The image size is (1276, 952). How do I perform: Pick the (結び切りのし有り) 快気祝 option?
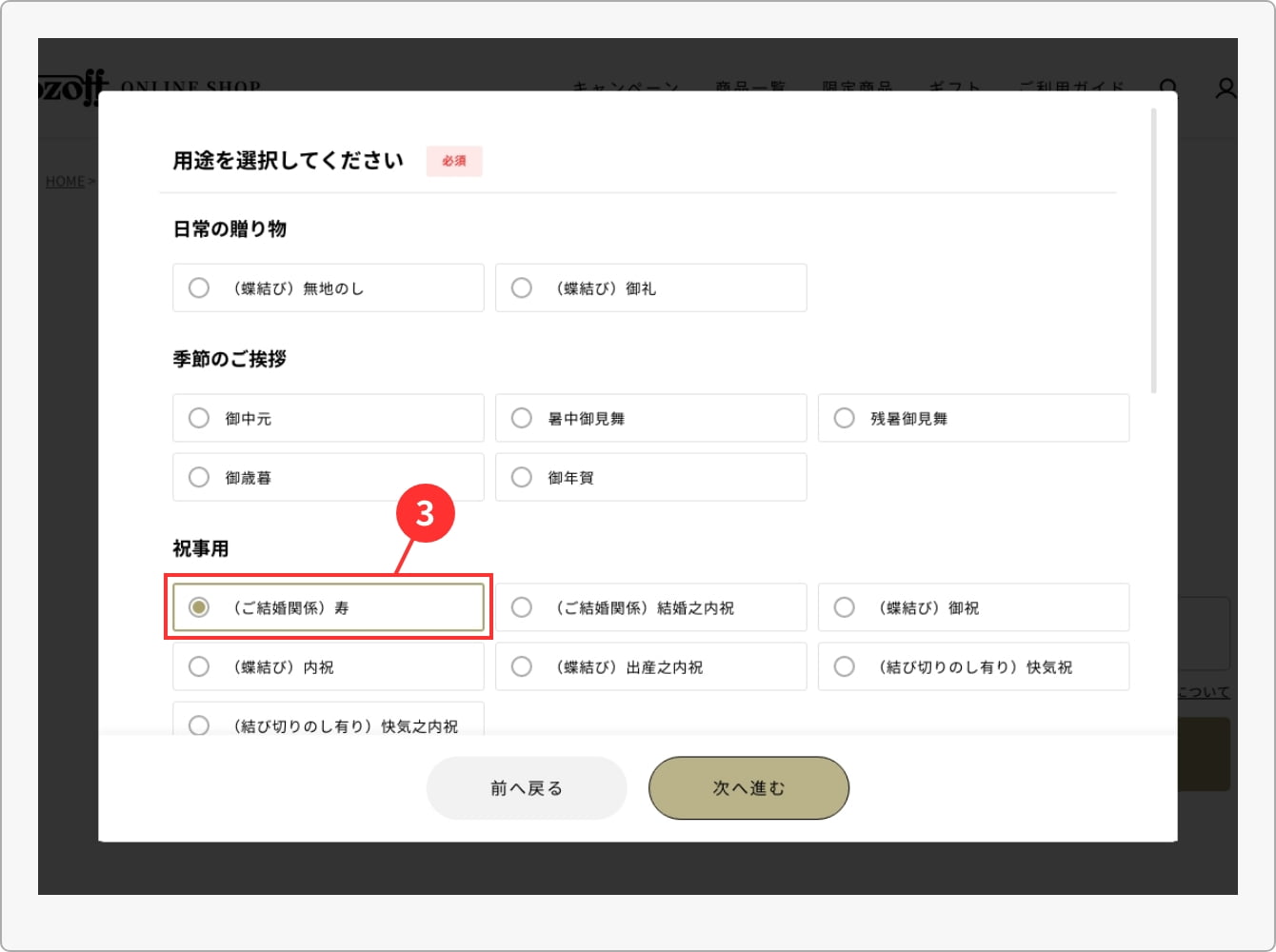[x=845, y=666]
